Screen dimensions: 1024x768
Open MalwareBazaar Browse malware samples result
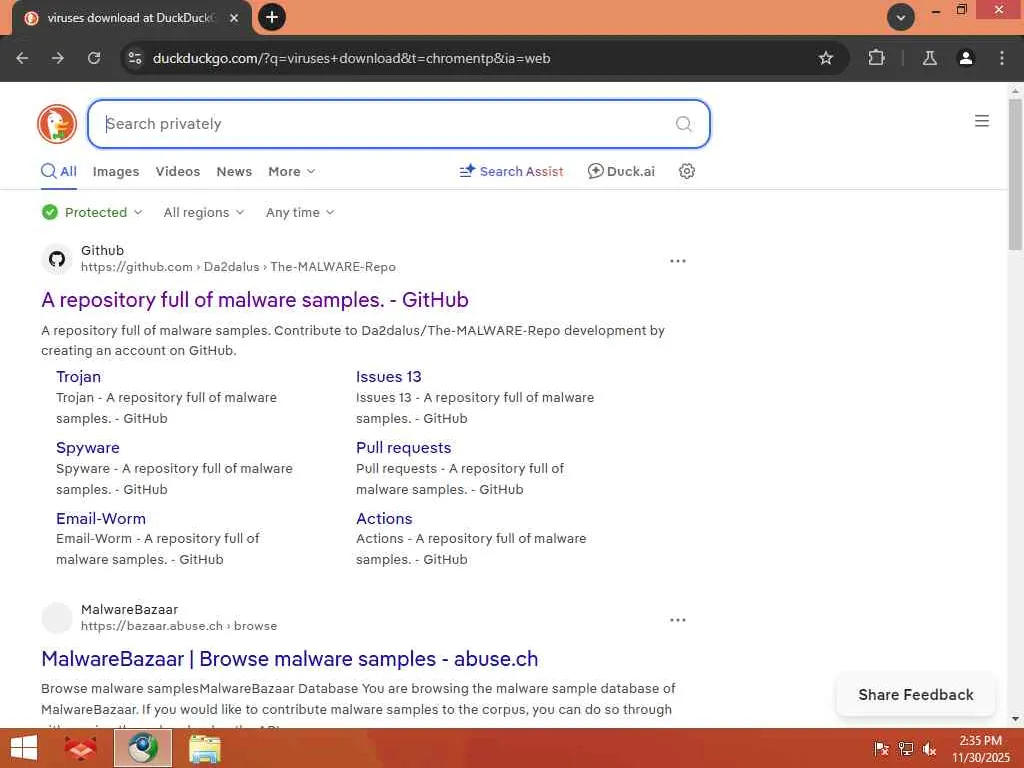(289, 659)
